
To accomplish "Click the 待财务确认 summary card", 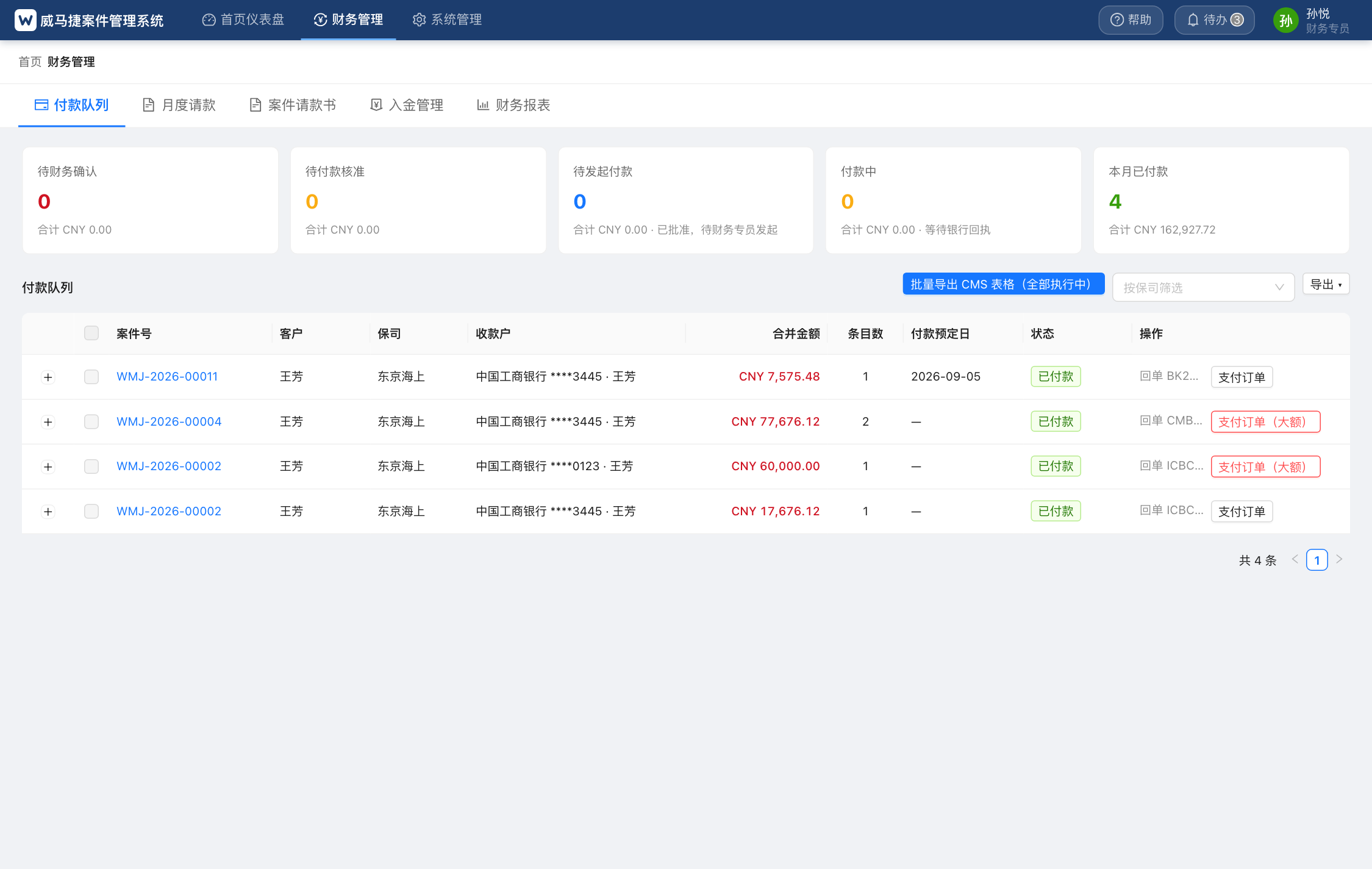I will (150, 200).
